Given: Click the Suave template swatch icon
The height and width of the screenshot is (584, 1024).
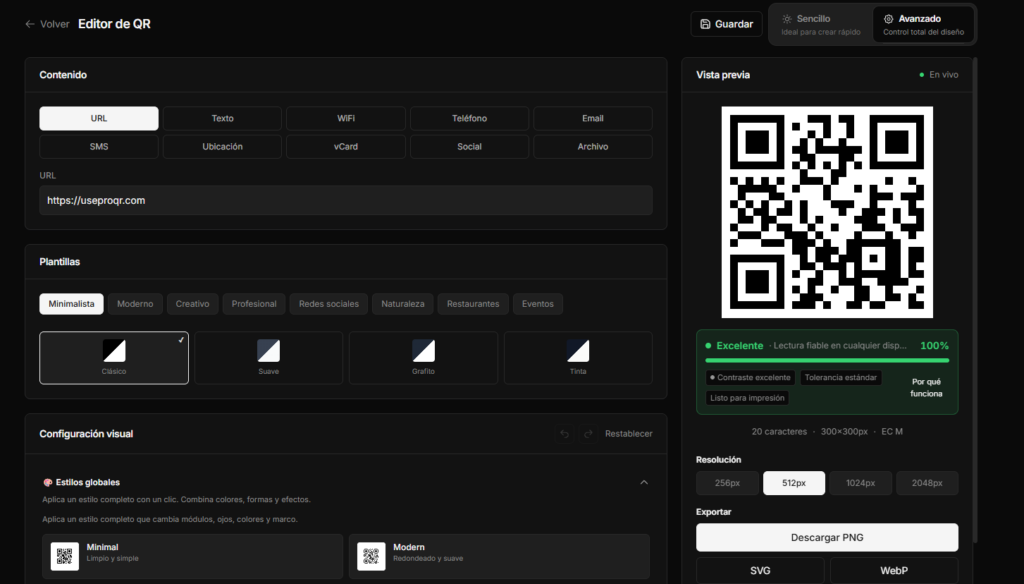Looking at the screenshot, I should tap(268, 351).
